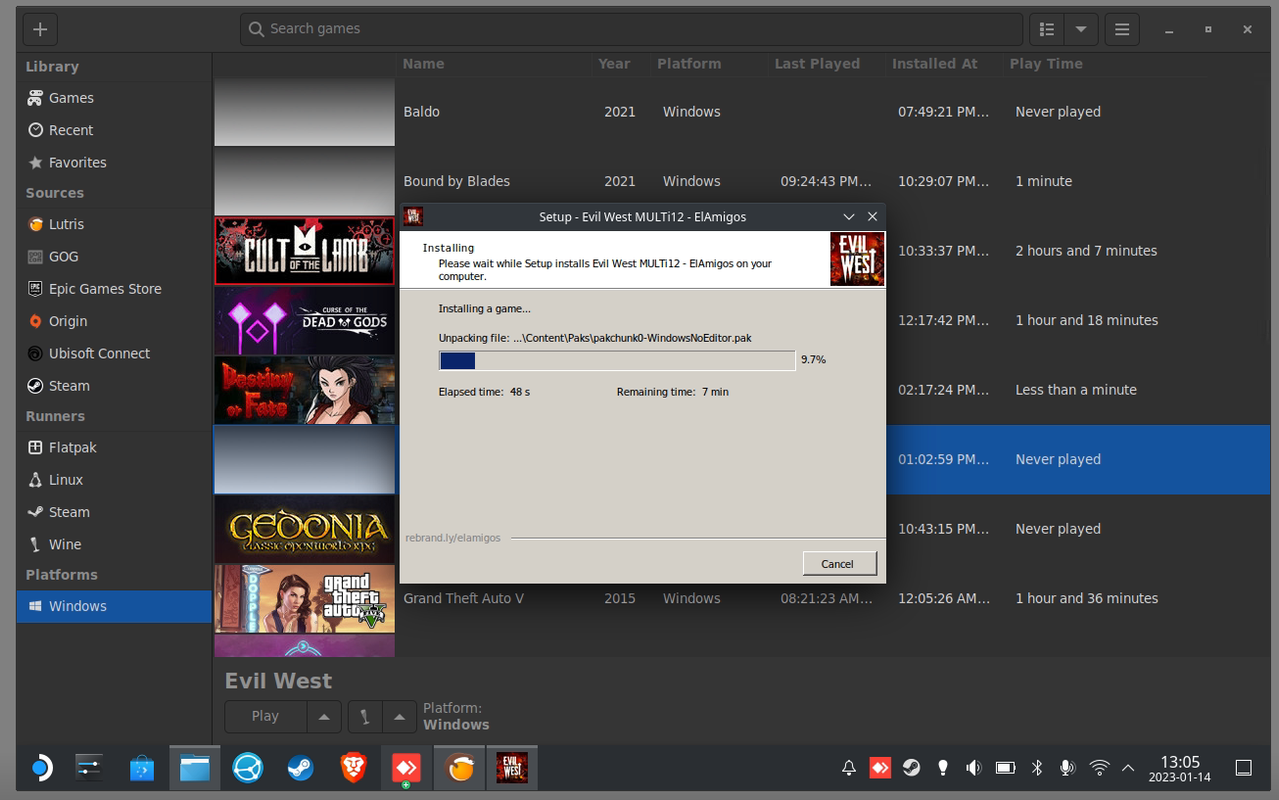Image resolution: width=1279 pixels, height=800 pixels.
Task: Sort by the Year column header
Action: 614,63
